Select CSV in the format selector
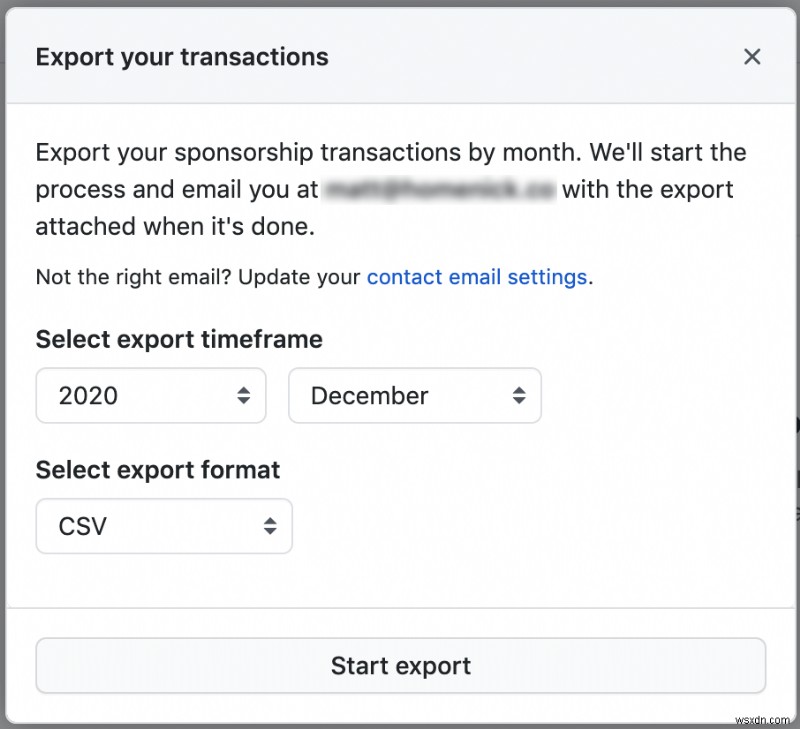The height and width of the screenshot is (729, 800). point(86,526)
